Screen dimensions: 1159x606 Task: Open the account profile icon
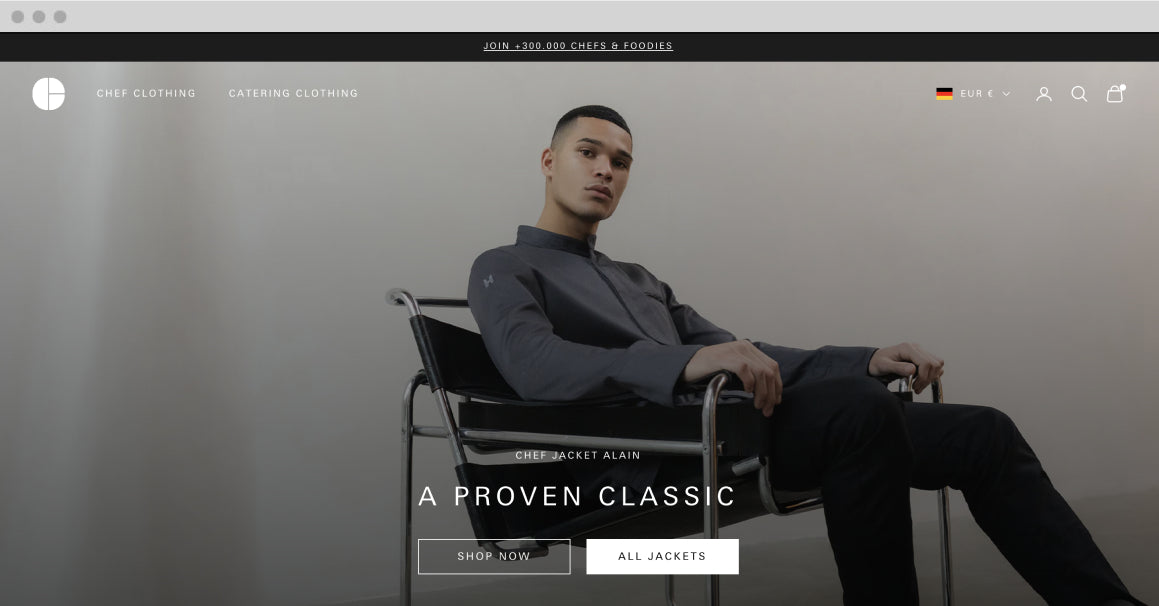(x=1044, y=94)
